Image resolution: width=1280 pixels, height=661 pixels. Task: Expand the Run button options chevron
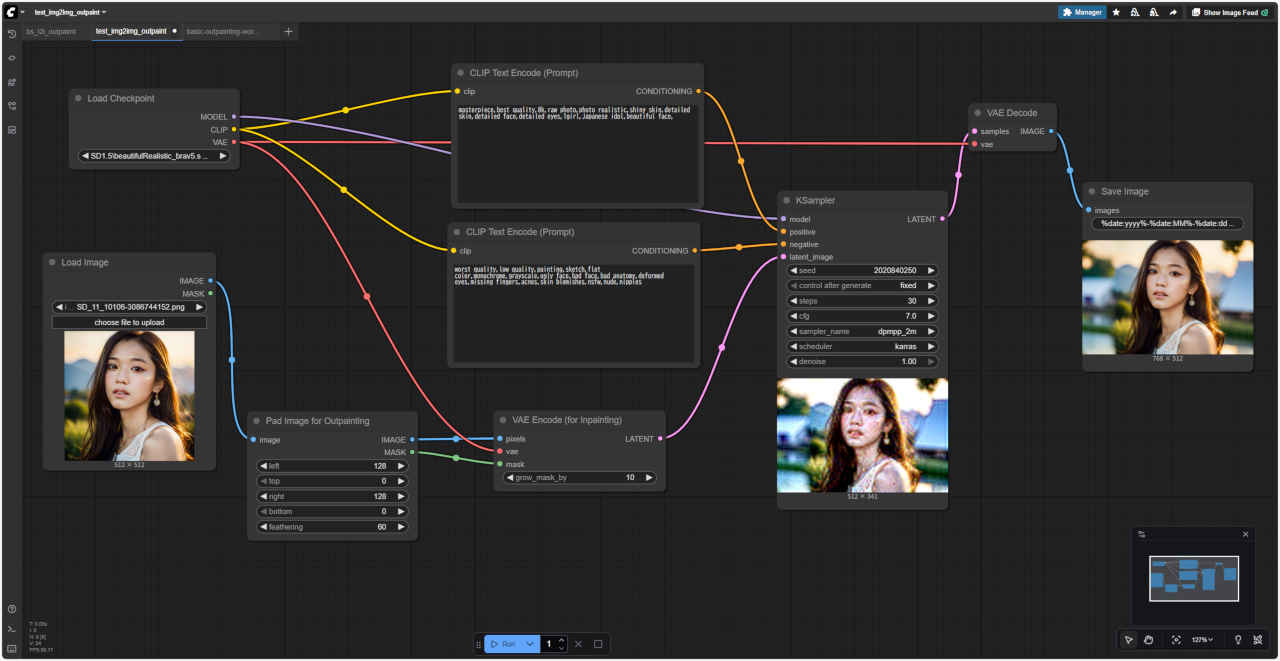(530, 644)
